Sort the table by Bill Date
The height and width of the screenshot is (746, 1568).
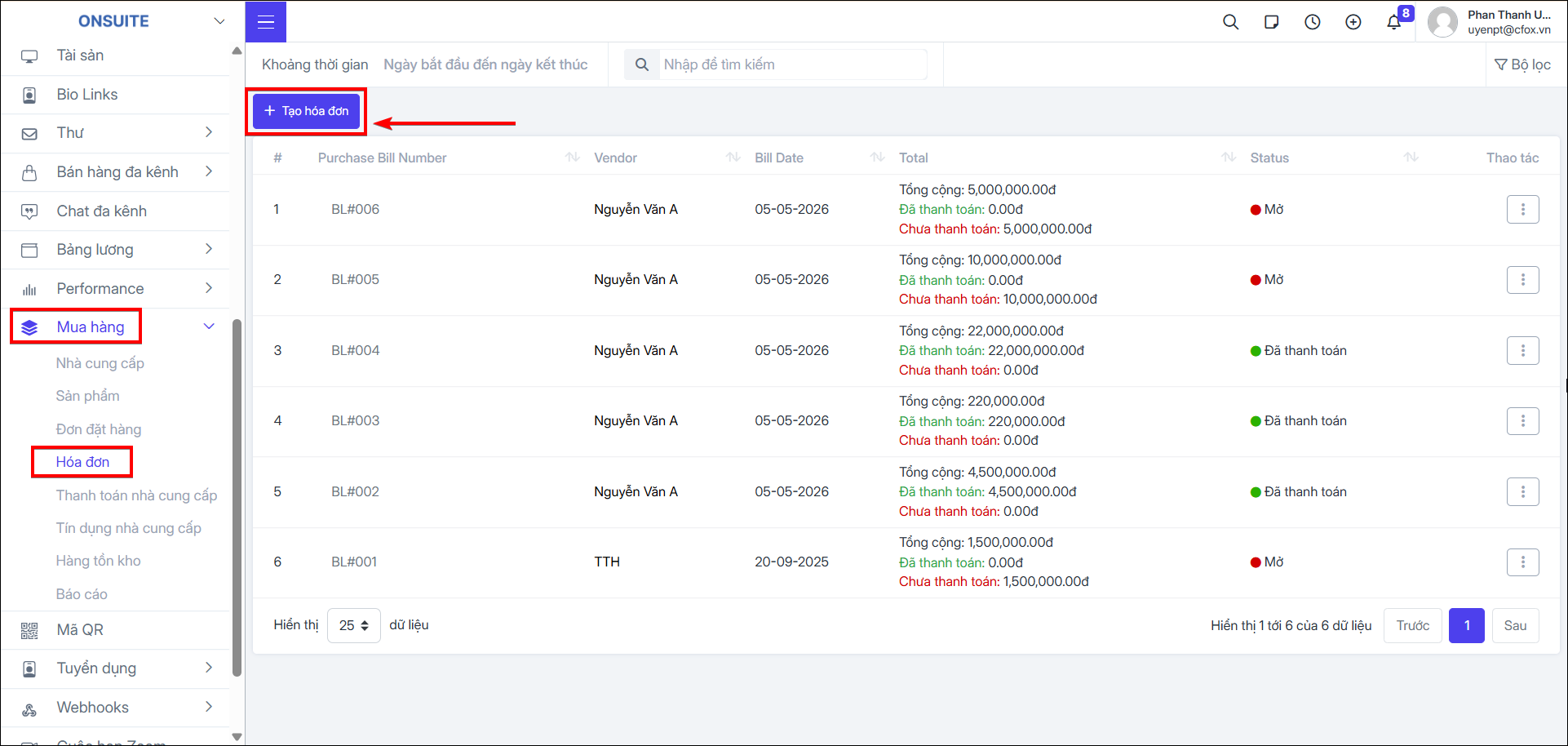click(x=877, y=157)
